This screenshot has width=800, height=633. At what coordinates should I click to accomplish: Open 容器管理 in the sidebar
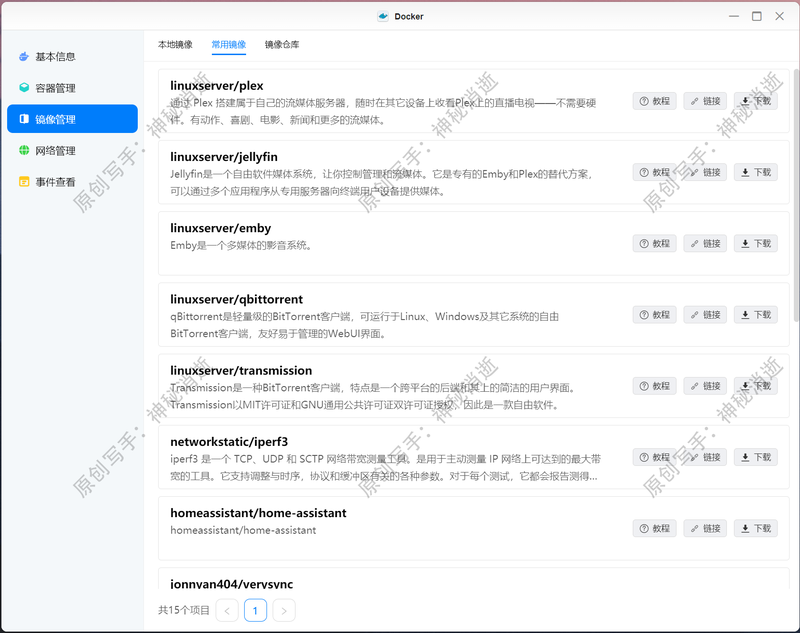(x=72, y=88)
